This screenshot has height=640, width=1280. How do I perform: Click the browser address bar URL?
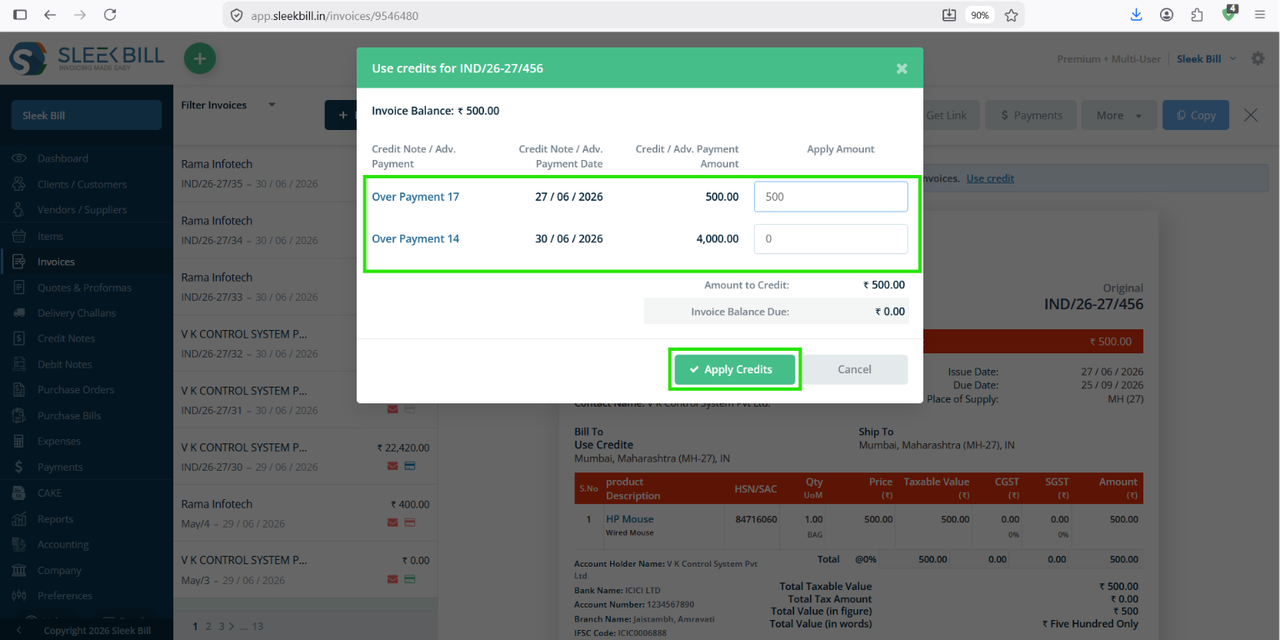pyautogui.click(x=334, y=16)
